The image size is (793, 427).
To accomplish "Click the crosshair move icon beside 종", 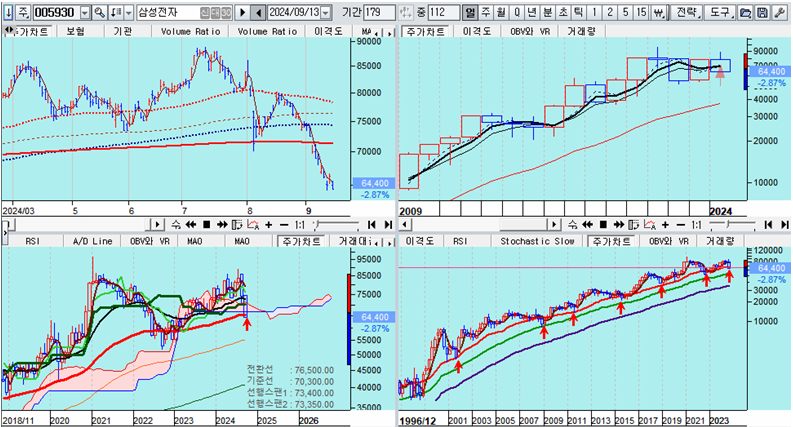I will click(x=405, y=12).
